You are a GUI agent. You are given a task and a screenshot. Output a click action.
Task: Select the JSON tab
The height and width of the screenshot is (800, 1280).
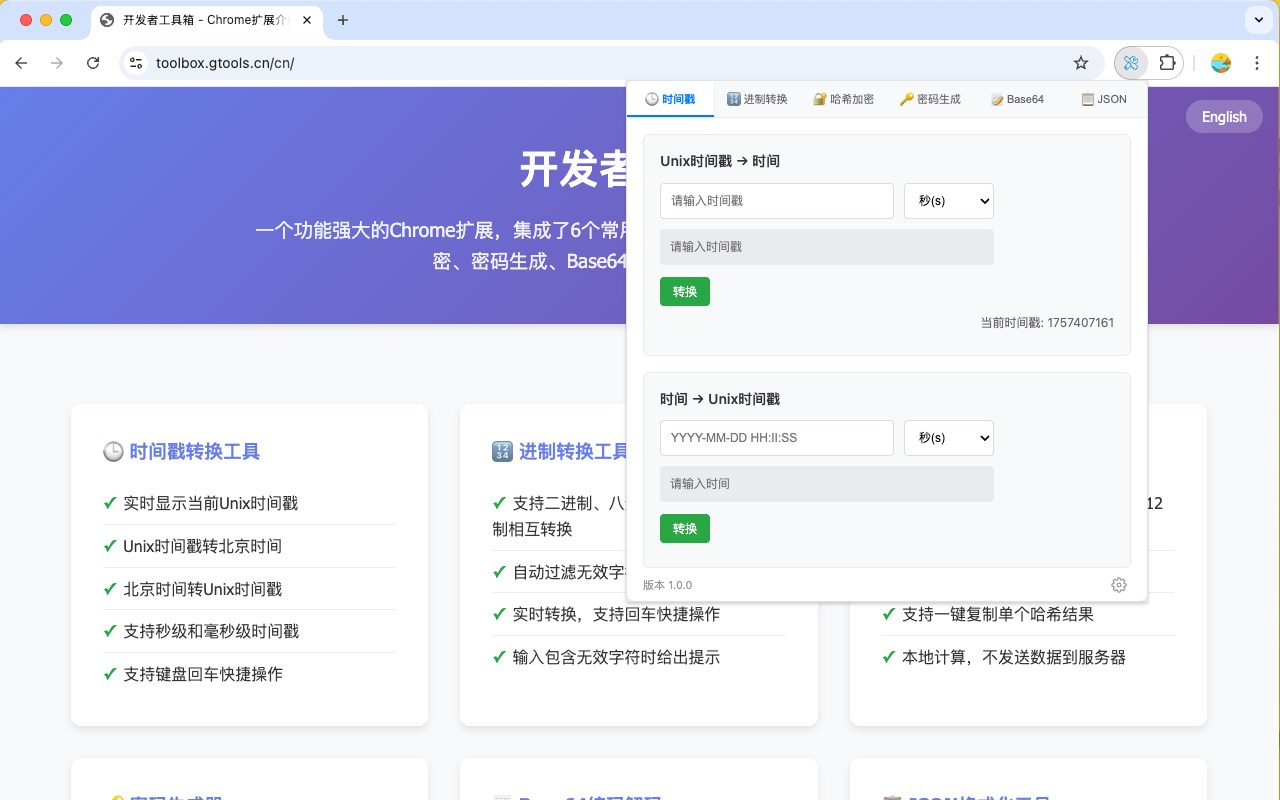click(x=1104, y=99)
